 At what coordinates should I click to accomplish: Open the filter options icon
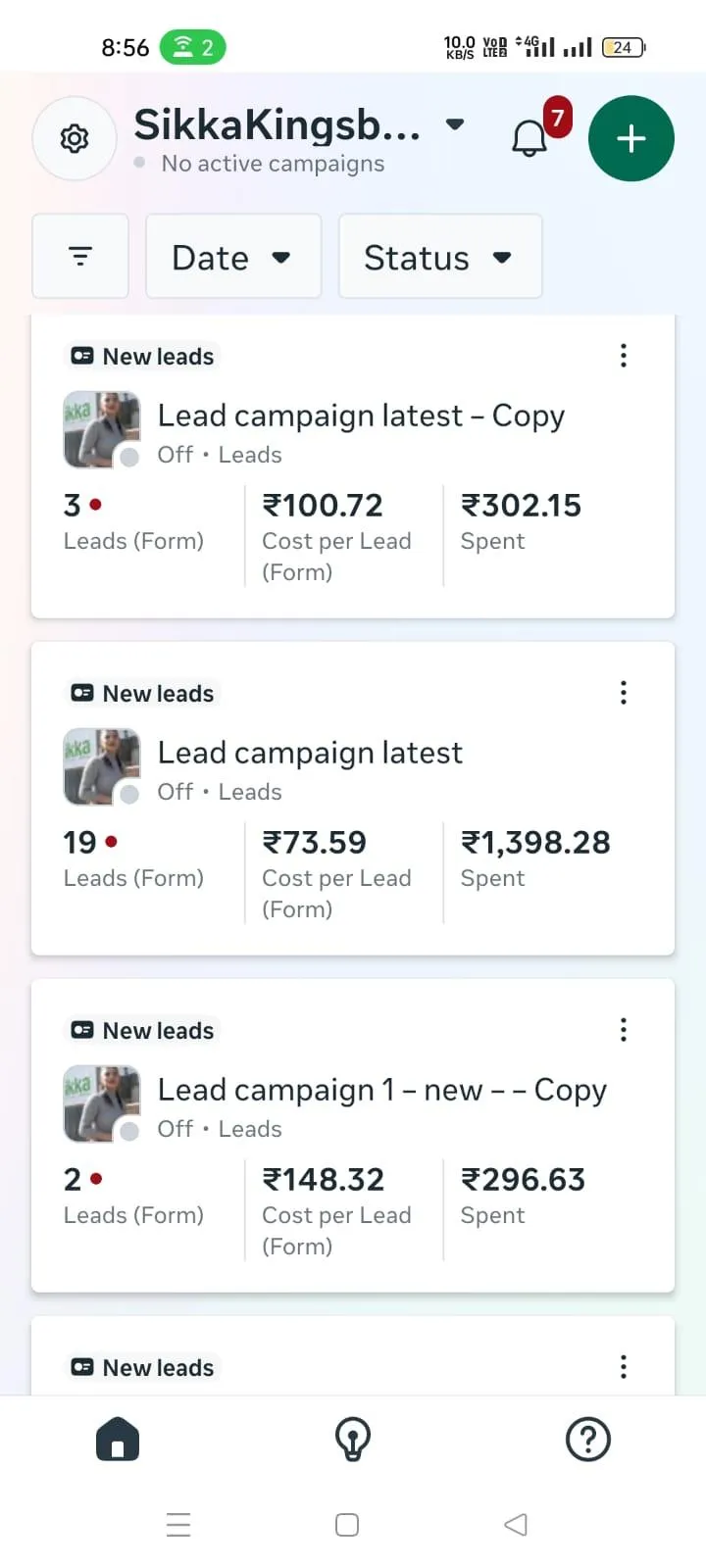pyautogui.click(x=80, y=257)
